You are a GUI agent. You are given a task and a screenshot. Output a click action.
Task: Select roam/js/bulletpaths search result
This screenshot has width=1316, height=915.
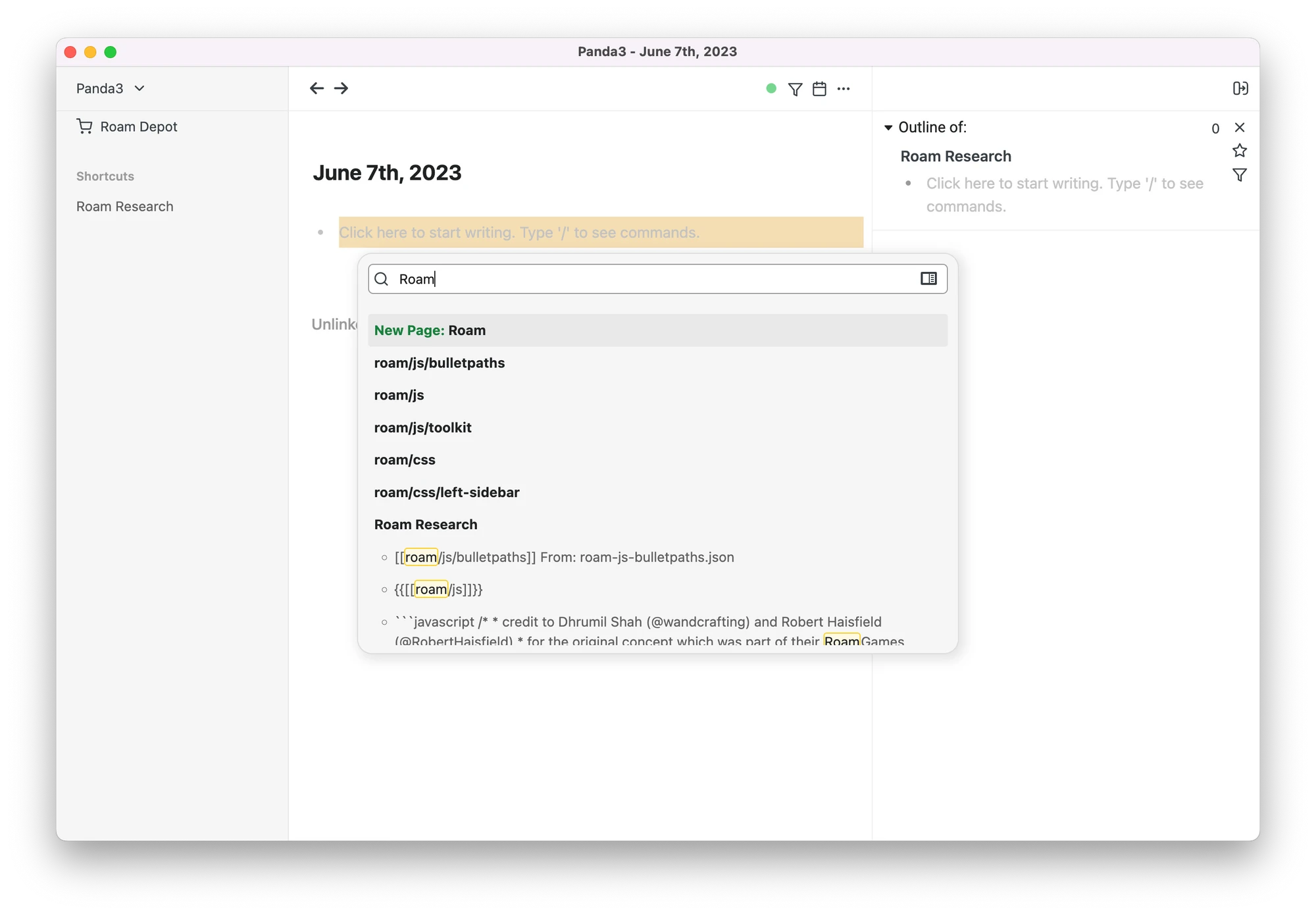click(657, 363)
